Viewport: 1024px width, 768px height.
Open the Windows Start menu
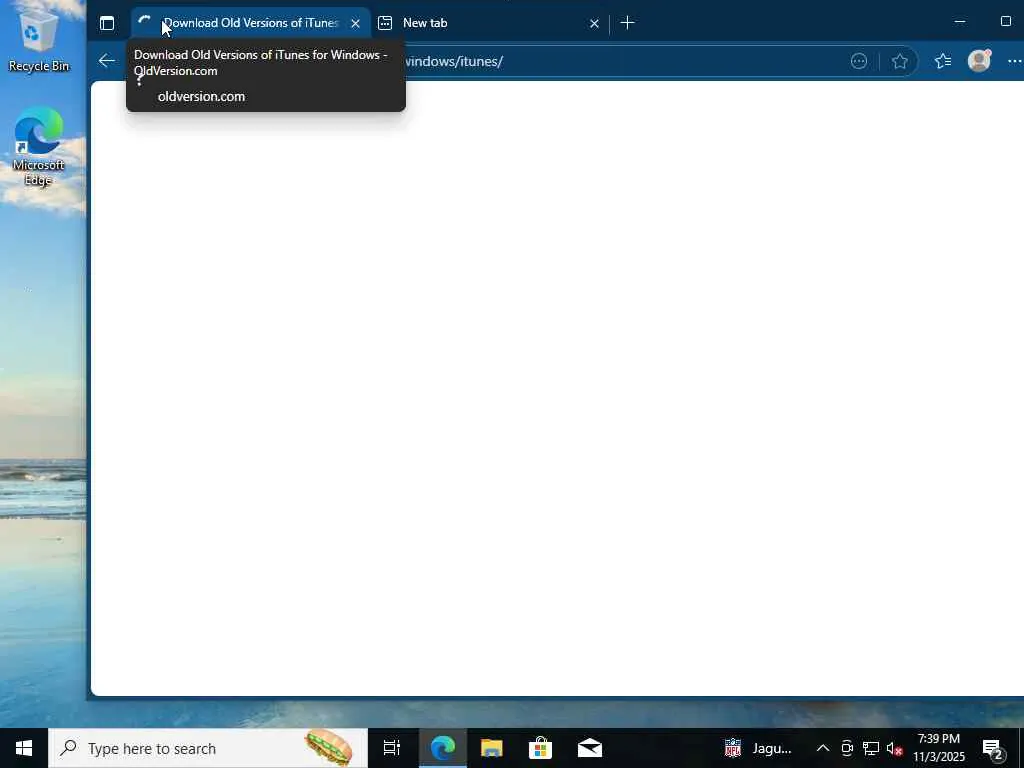click(24, 748)
